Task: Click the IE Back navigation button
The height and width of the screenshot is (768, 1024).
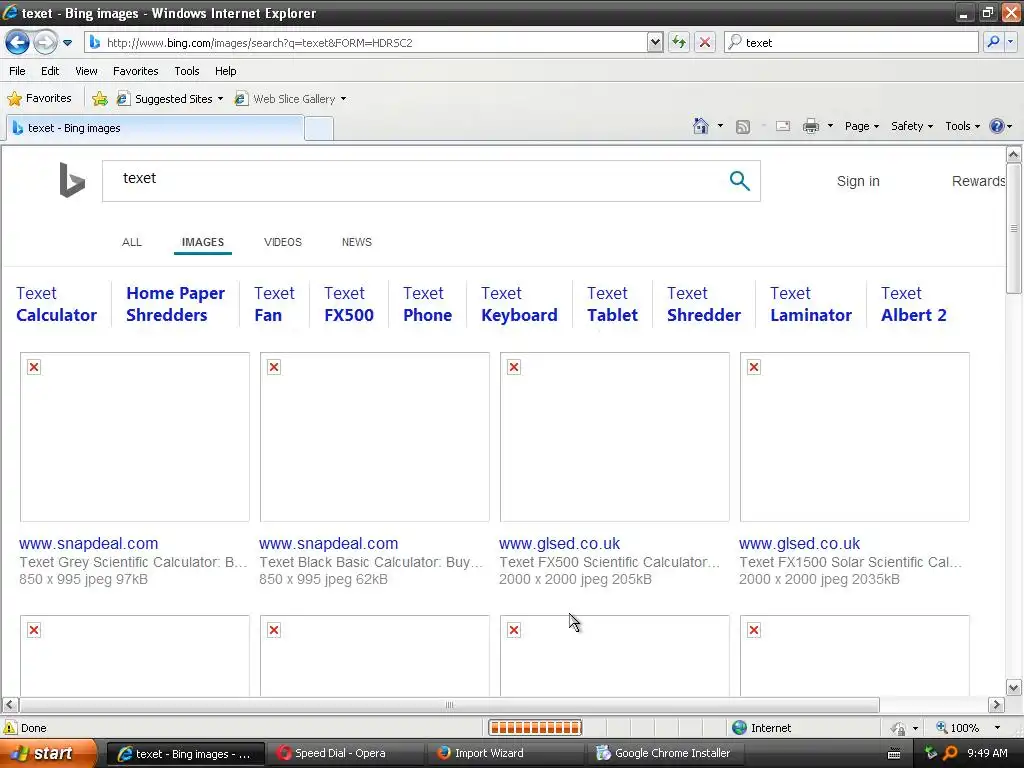Action: (18, 43)
